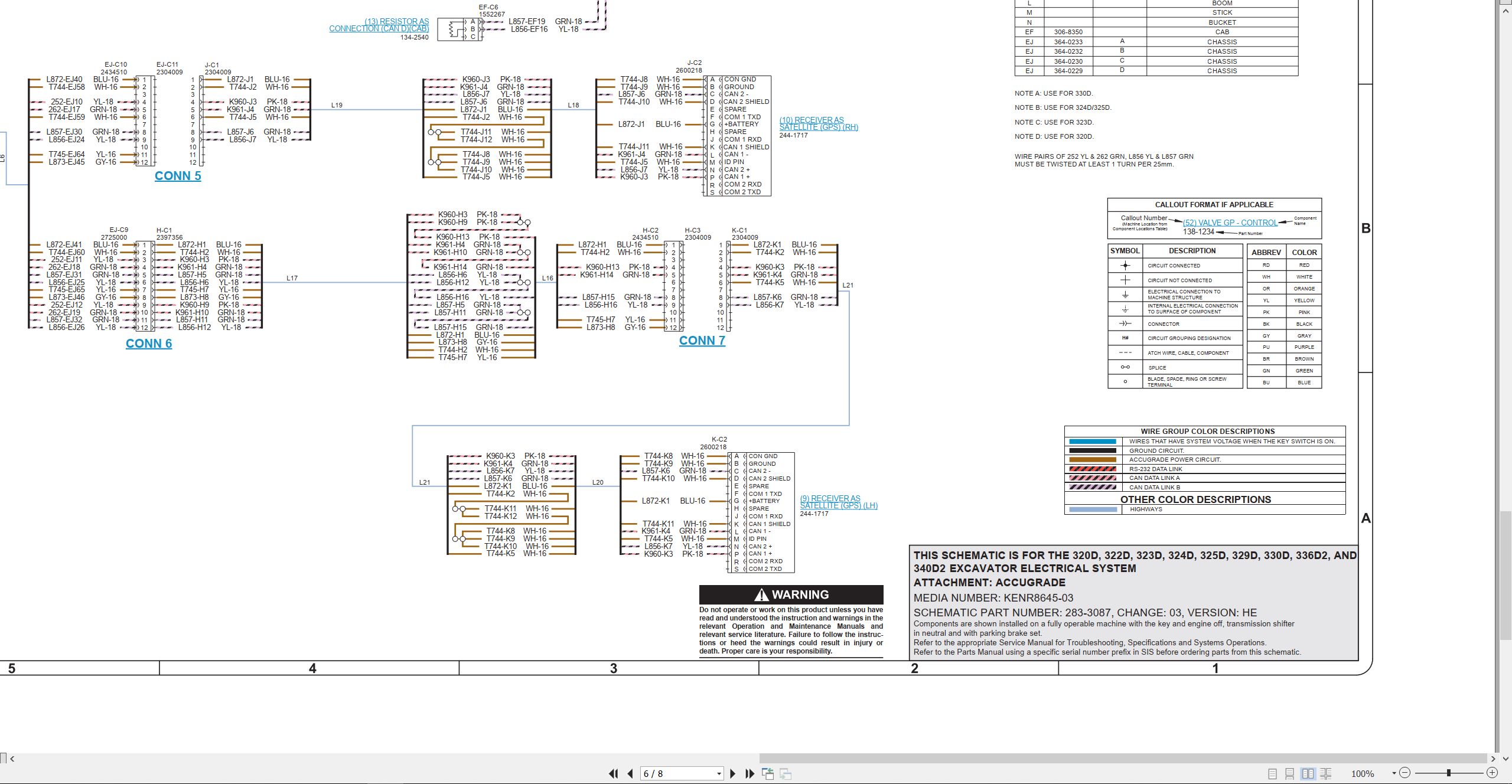Image resolution: width=1512 pixels, height=784 pixels.
Task: Click the brown Accugrade power circuit swatch
Action: click(x=1093, y=460)
